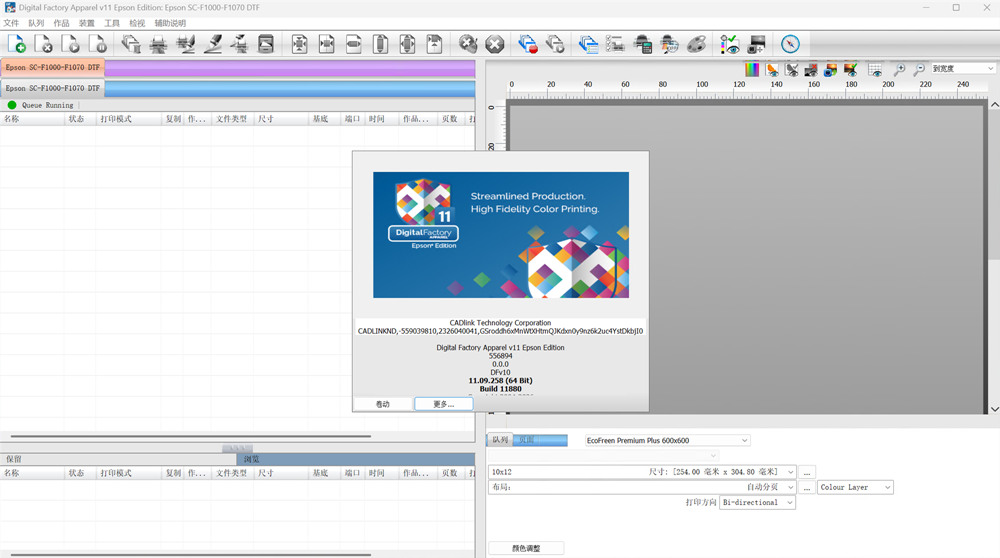
Task: Open the 文件 menu
Action: coord(11,23)
